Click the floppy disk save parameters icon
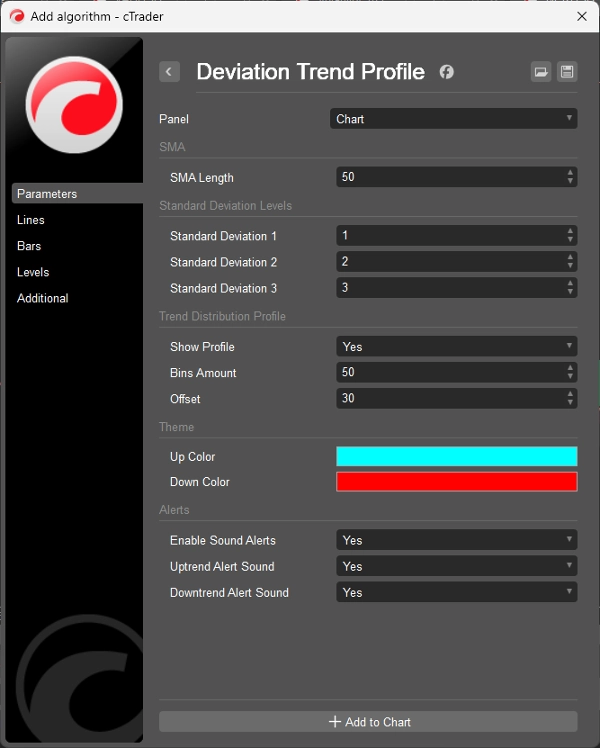 tap(567, 72)
